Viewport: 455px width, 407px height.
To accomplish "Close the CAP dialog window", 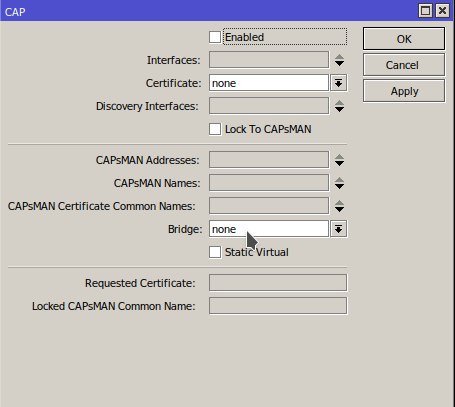I will tap(442, 11).
